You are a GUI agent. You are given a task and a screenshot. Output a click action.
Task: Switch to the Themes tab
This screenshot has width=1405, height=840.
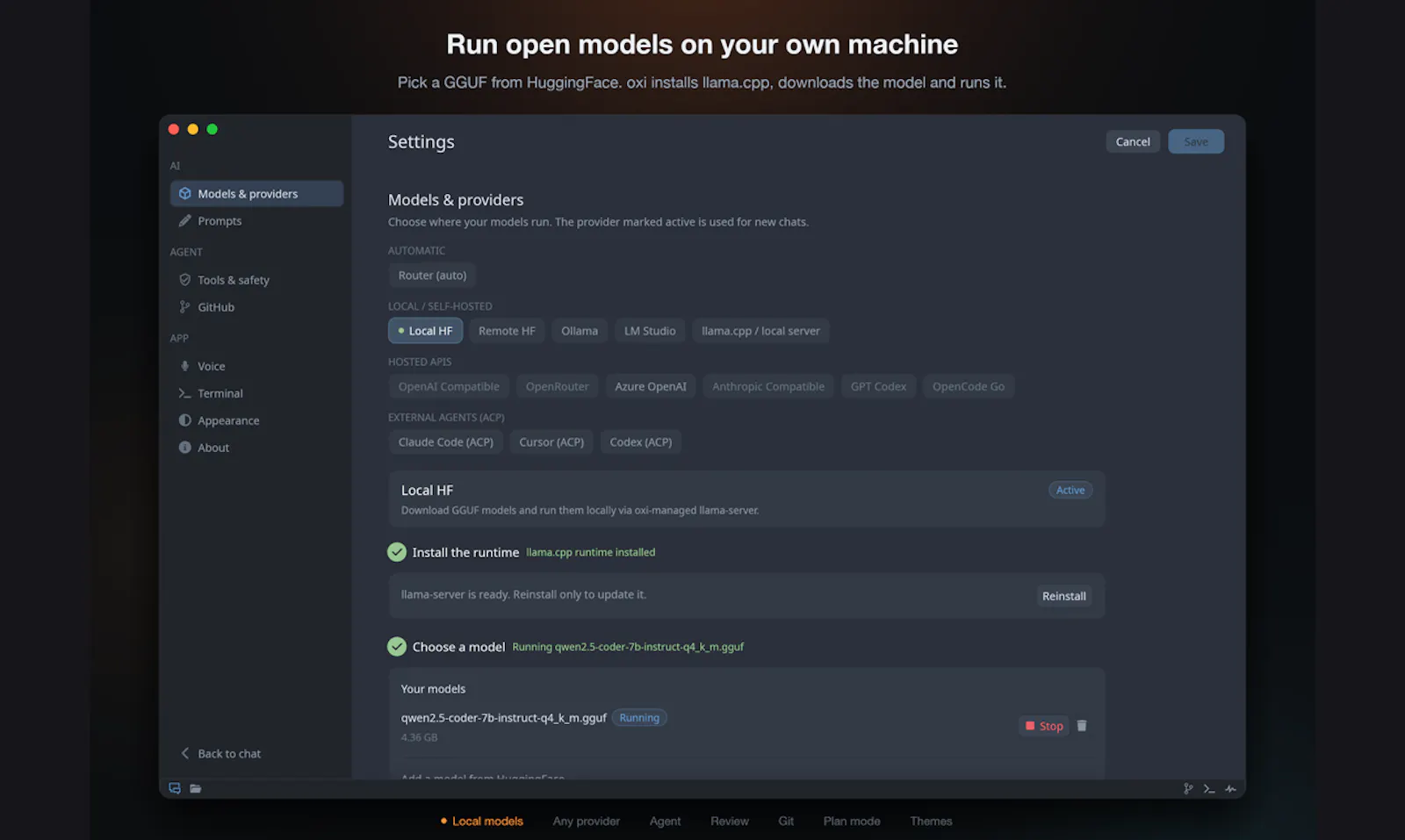click(931, 822)
